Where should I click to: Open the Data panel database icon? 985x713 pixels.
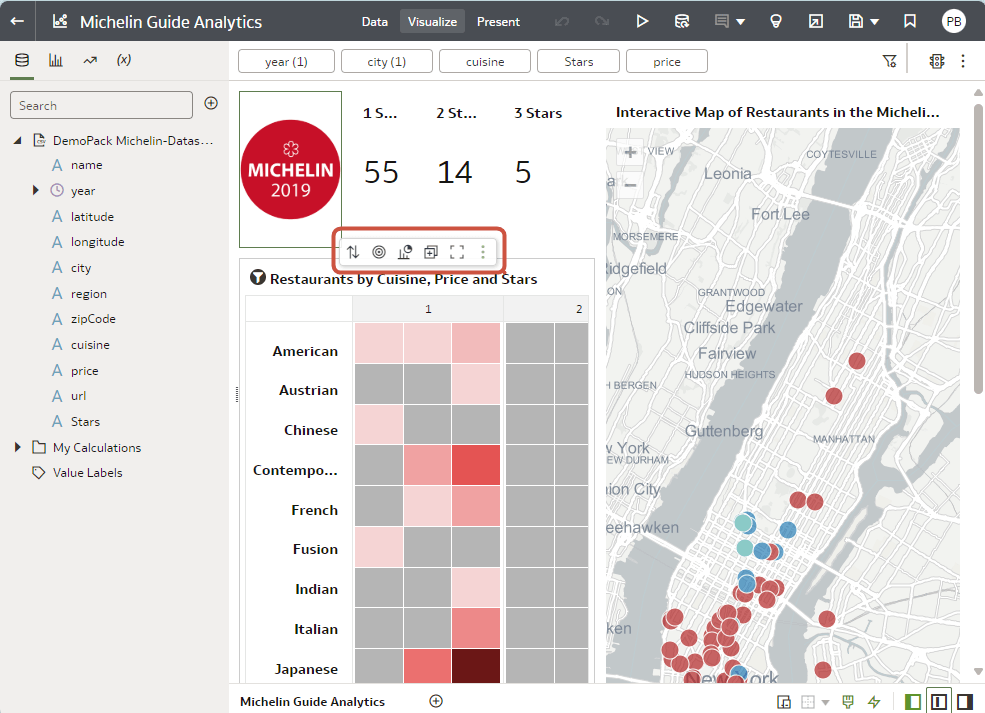pos(22,60)
